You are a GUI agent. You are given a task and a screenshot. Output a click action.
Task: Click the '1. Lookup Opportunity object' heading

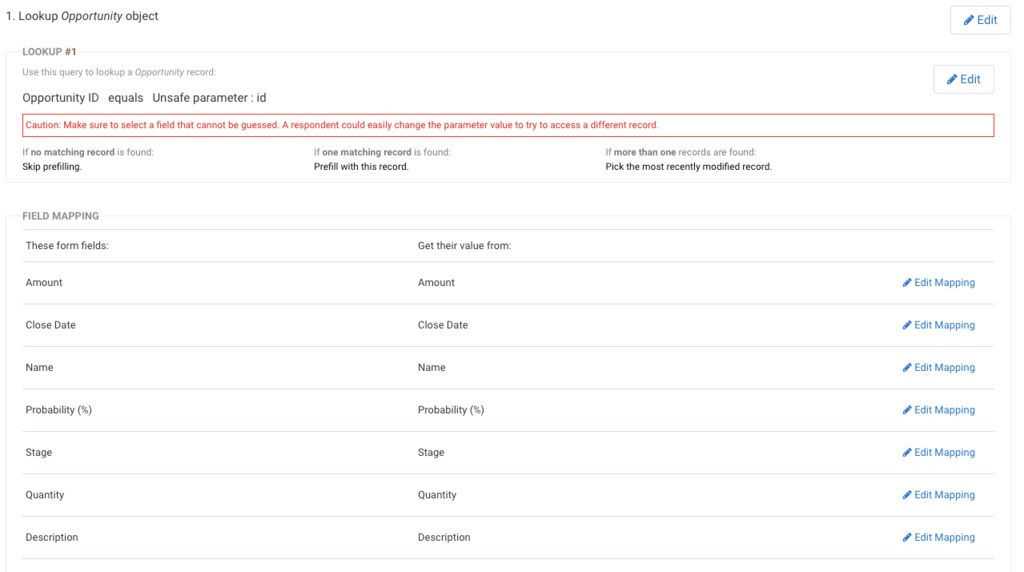click(x=82, y=16)
